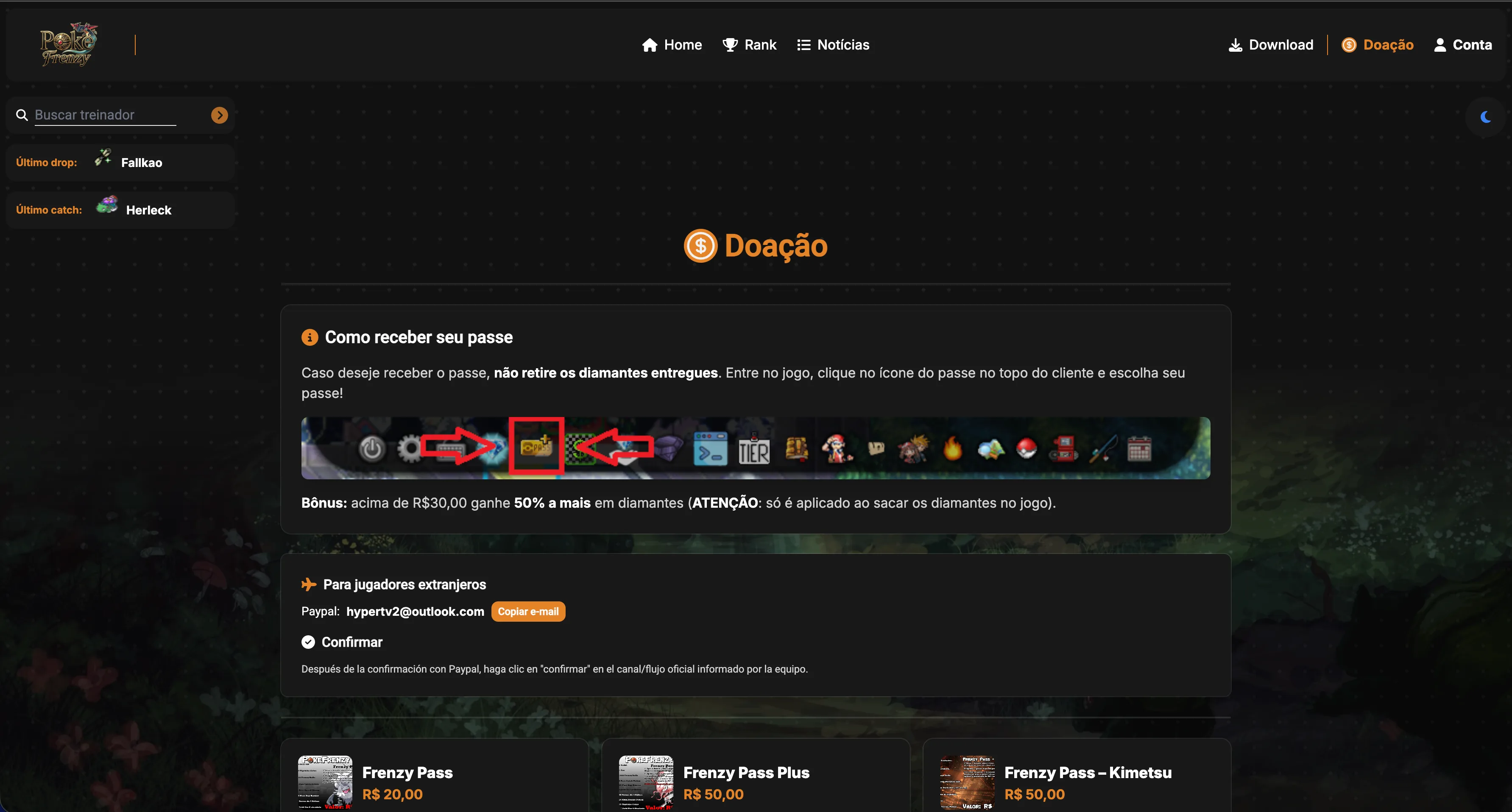Click the Frenzy Pass thumbnail image
Image resolution: width=1512 pixels, height=812 pixels.
pos(325,783)
